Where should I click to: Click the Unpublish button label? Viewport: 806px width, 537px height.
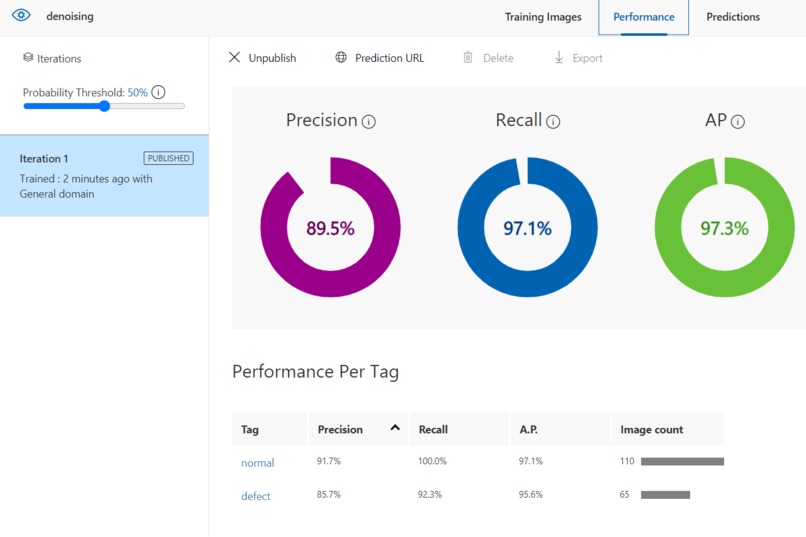coord(272,58)
